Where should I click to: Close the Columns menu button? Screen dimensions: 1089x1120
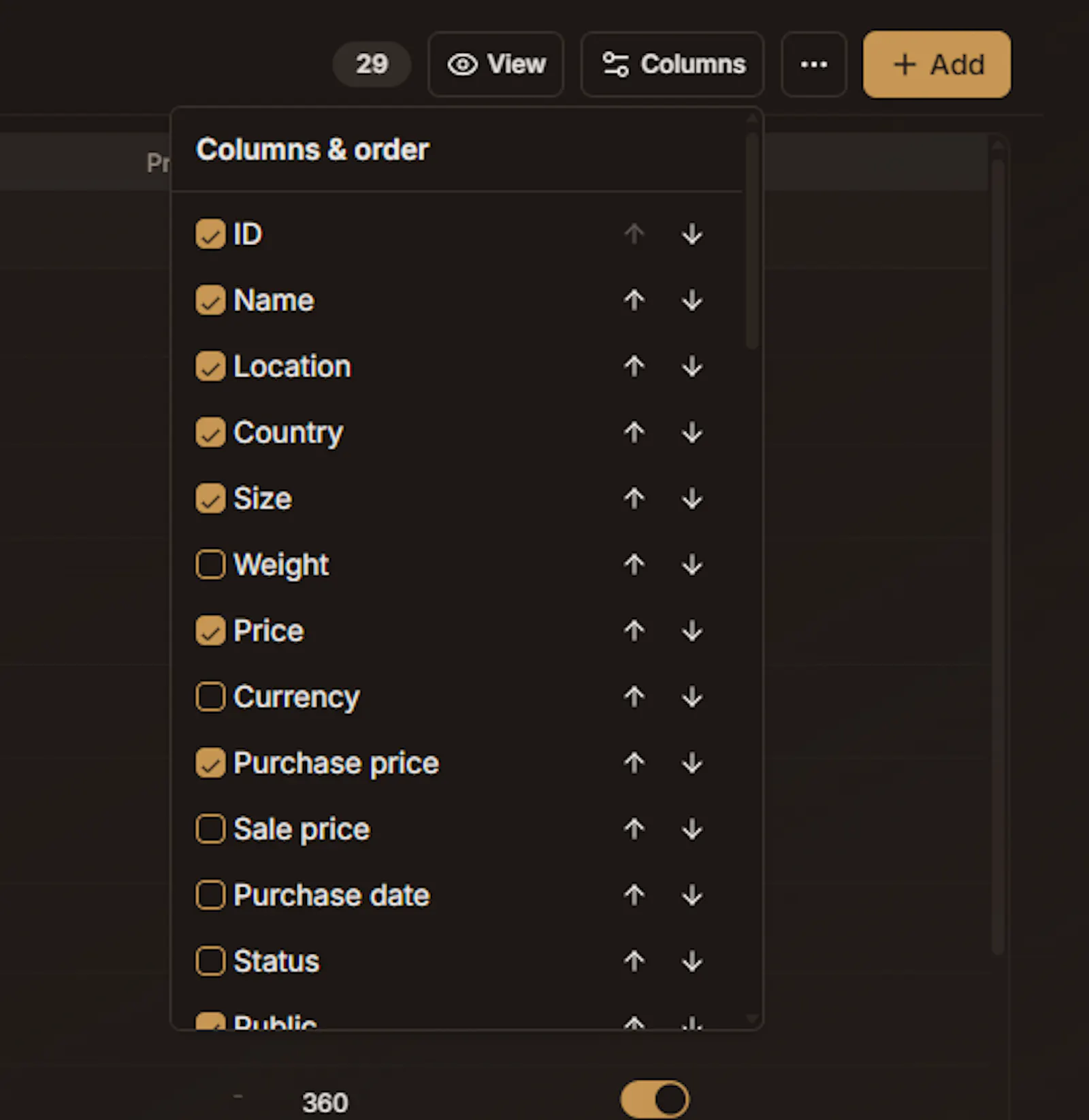click(672, 64)
